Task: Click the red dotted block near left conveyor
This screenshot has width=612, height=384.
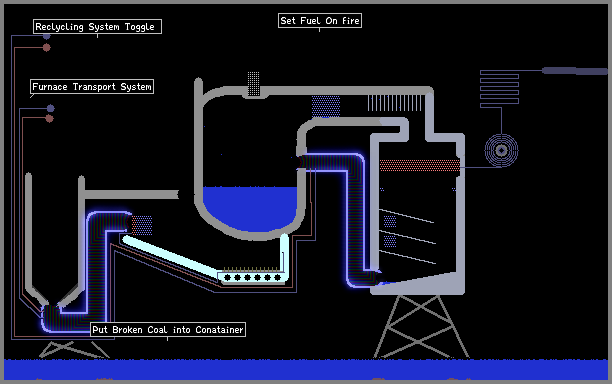Action: [142, 225]
